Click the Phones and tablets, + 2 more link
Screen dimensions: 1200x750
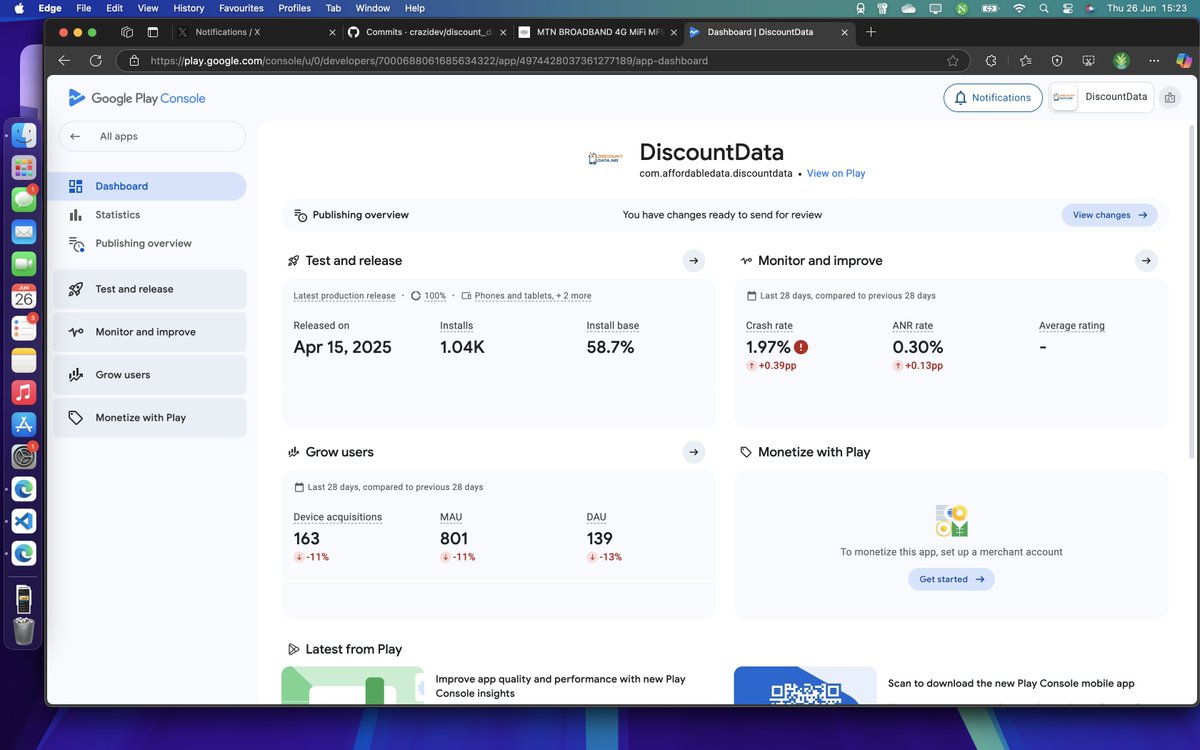click(x=533, y=296)
